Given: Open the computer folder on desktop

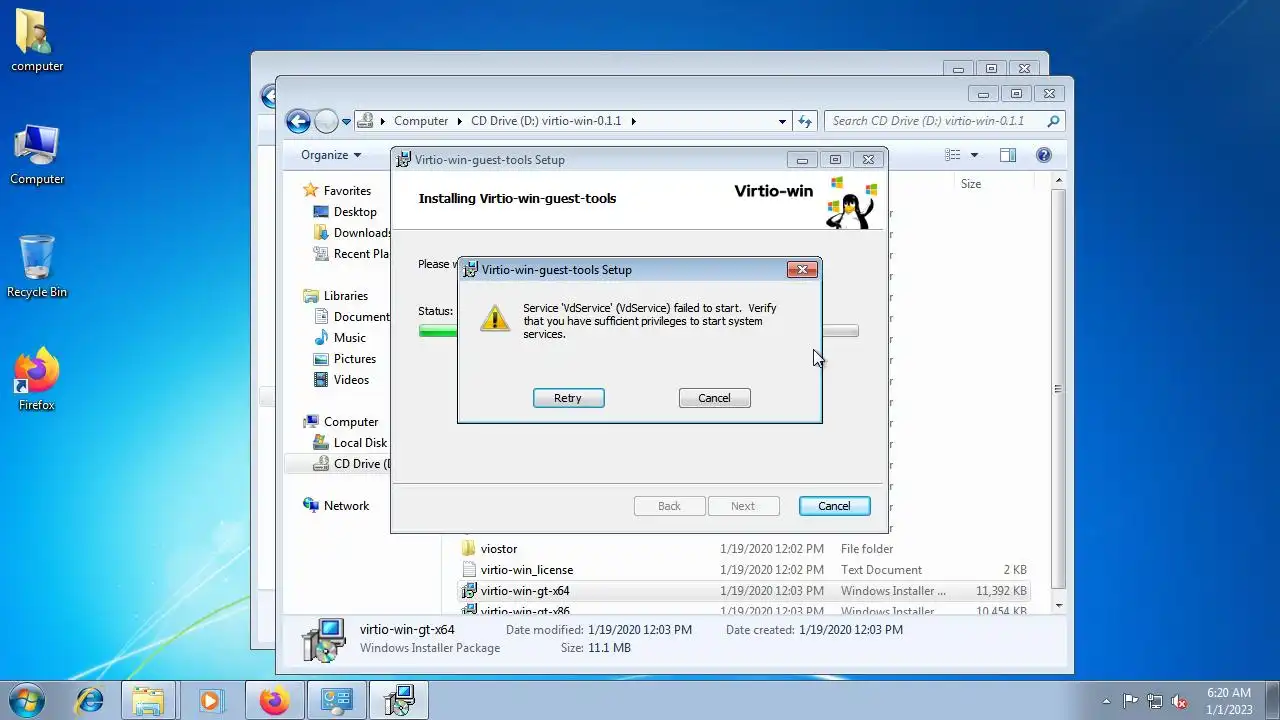Looking at the screenshot, I should point(37,42).
